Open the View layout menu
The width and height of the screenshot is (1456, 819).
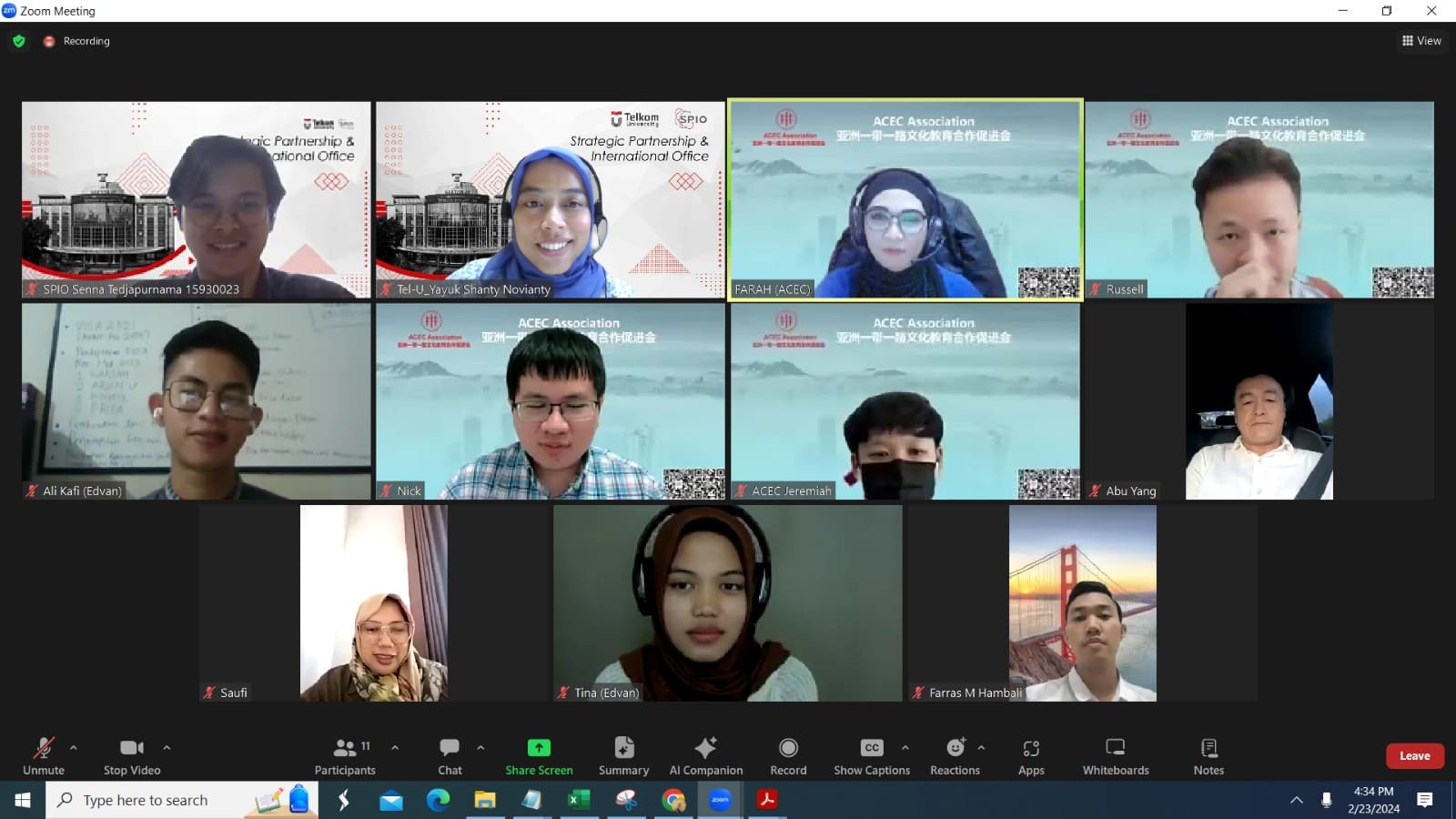(x=1421, y=41)
